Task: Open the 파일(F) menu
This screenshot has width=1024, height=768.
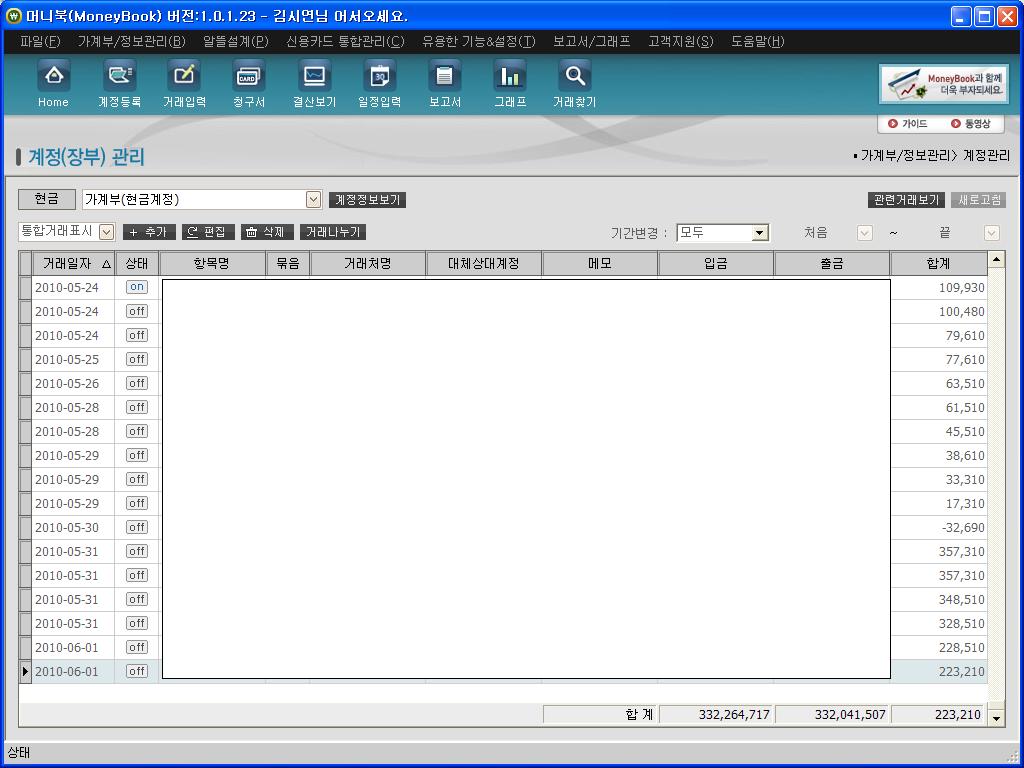Action: 40,41
